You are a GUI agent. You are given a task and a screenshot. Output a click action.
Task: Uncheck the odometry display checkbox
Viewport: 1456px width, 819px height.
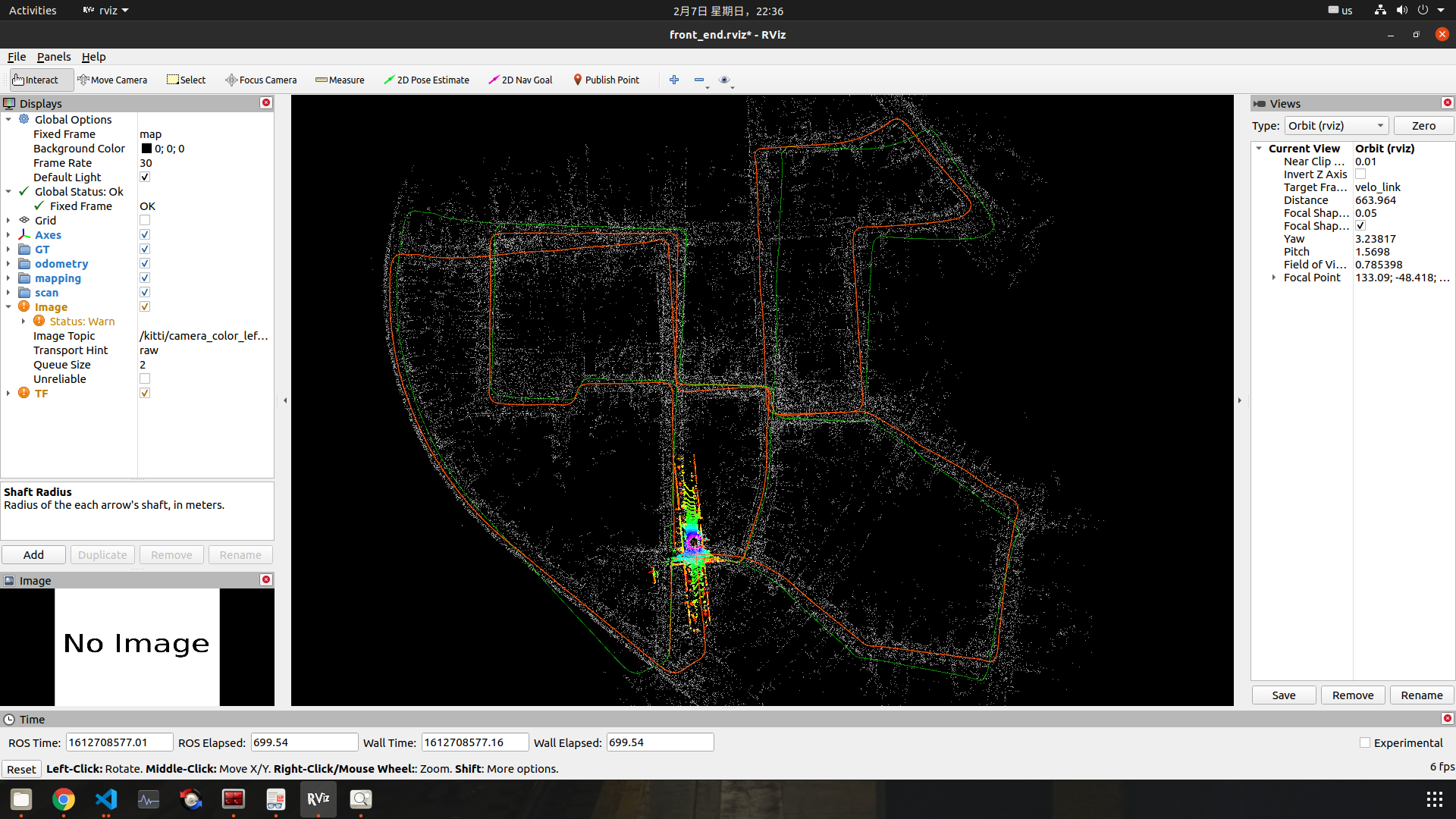point(145,264)
